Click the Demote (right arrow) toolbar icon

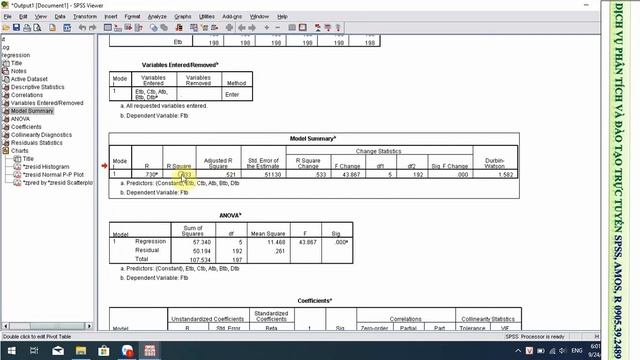tap(252, 28)
